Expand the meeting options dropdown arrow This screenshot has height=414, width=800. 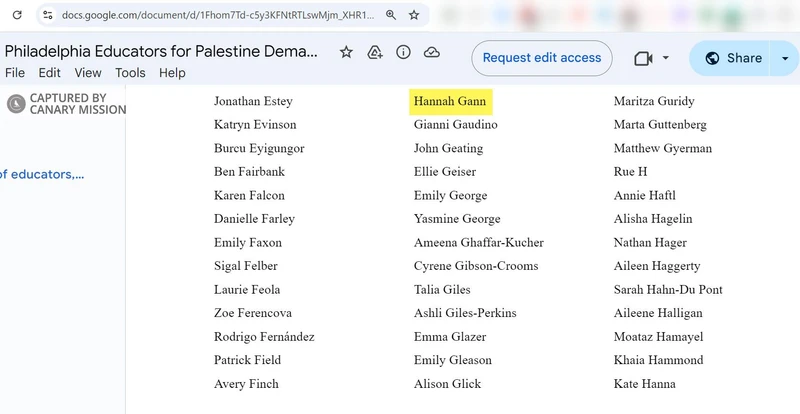(x=665, y=58)
